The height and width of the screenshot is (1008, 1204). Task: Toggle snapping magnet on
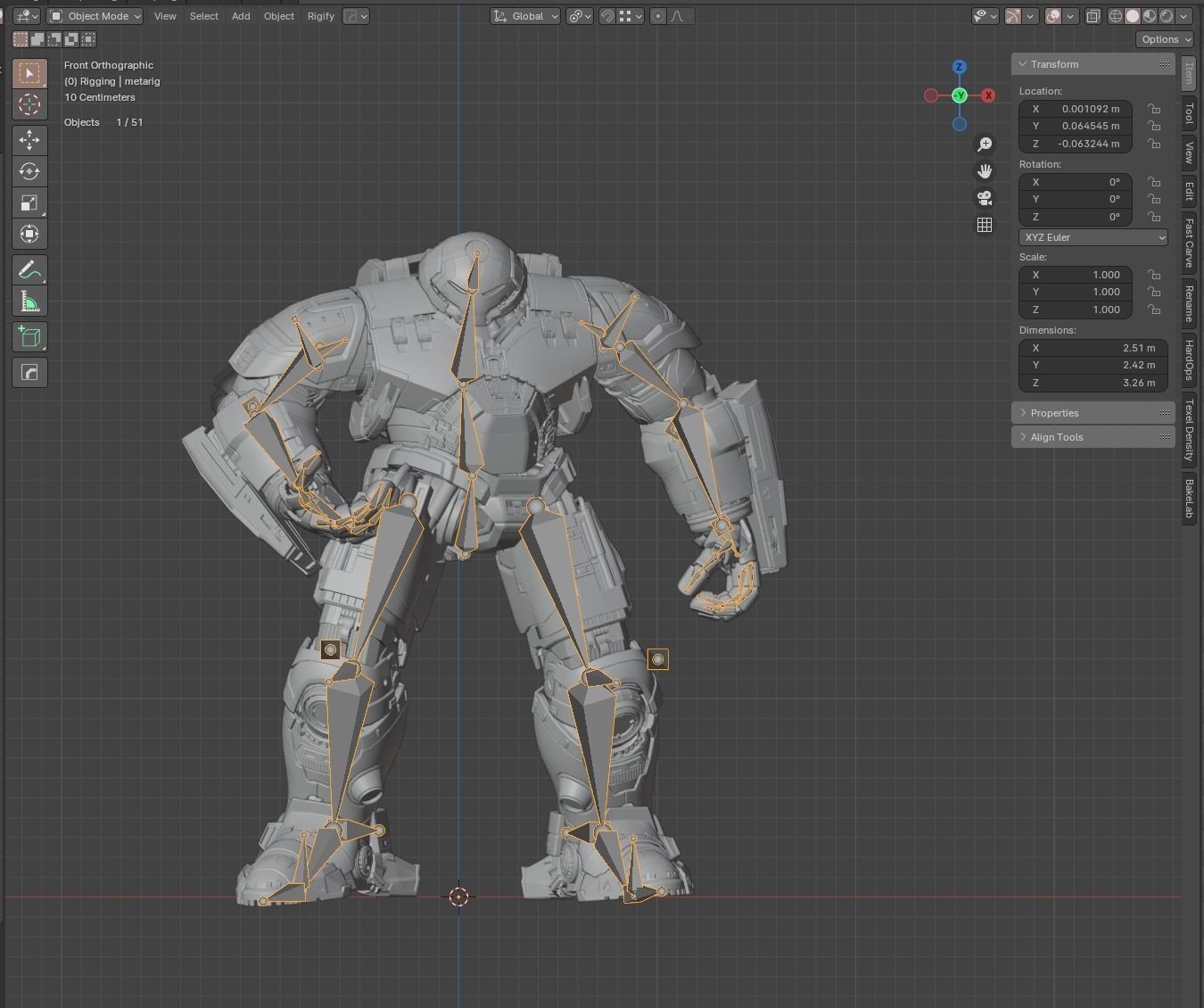tap(607, 16)
